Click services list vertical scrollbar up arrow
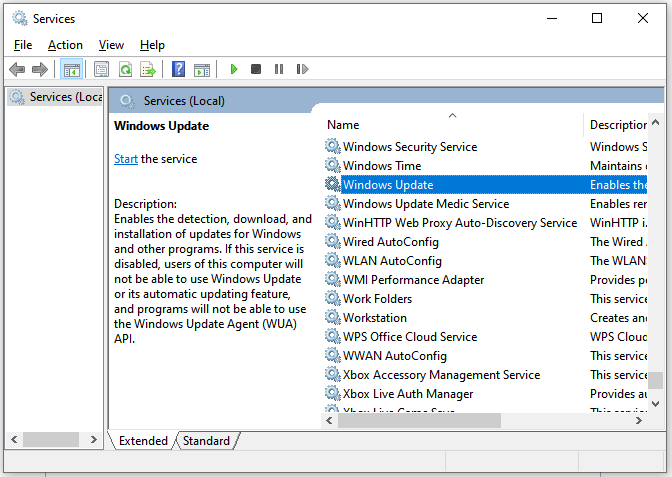 (x=655, y=123)
